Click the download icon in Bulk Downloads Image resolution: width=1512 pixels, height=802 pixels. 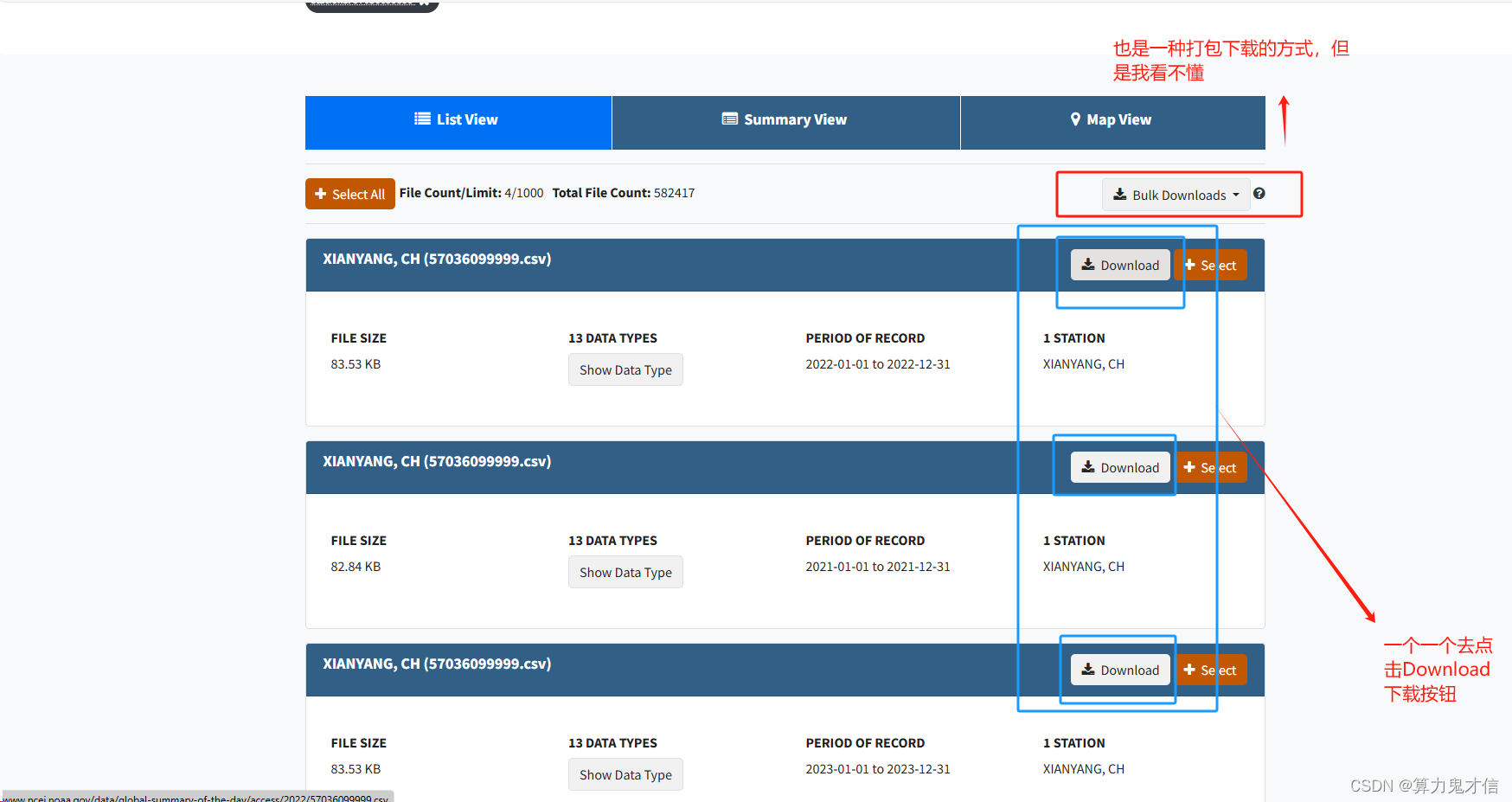click(1119, 195)
